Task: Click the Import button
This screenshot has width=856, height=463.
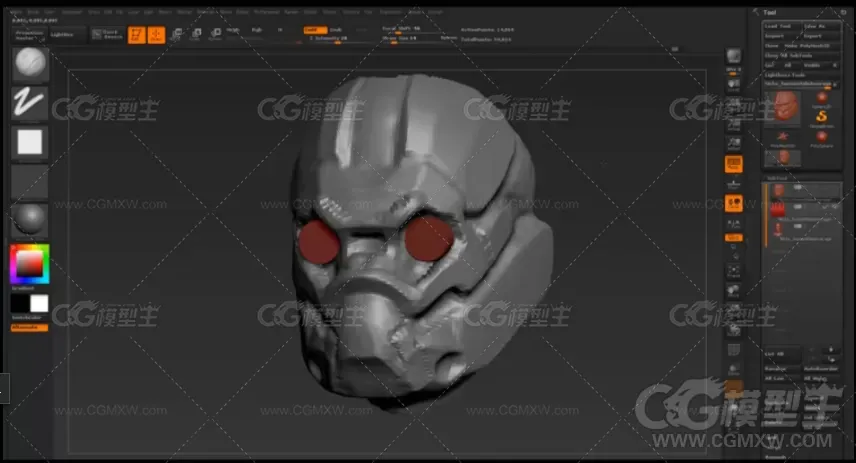Action: point(781,36)
